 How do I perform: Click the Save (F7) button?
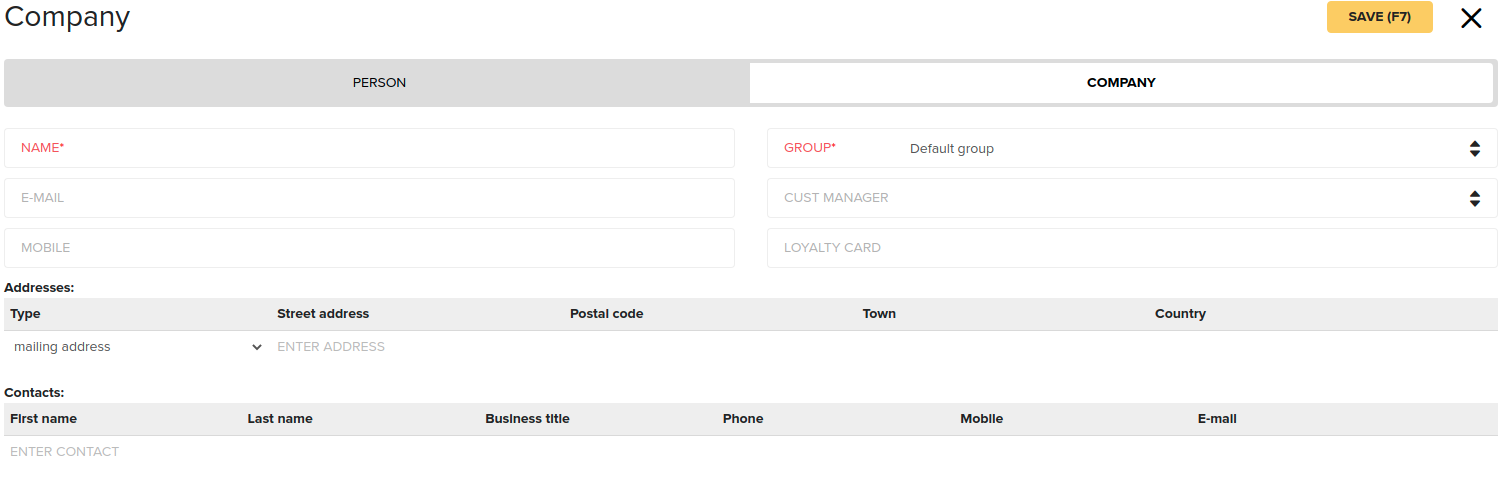coord(1379,17)
